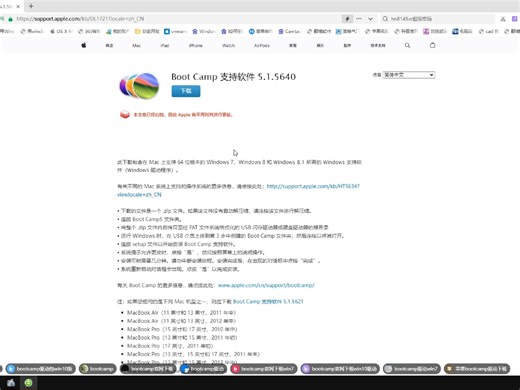Open the cad bookmark

[x=488, y=31]
